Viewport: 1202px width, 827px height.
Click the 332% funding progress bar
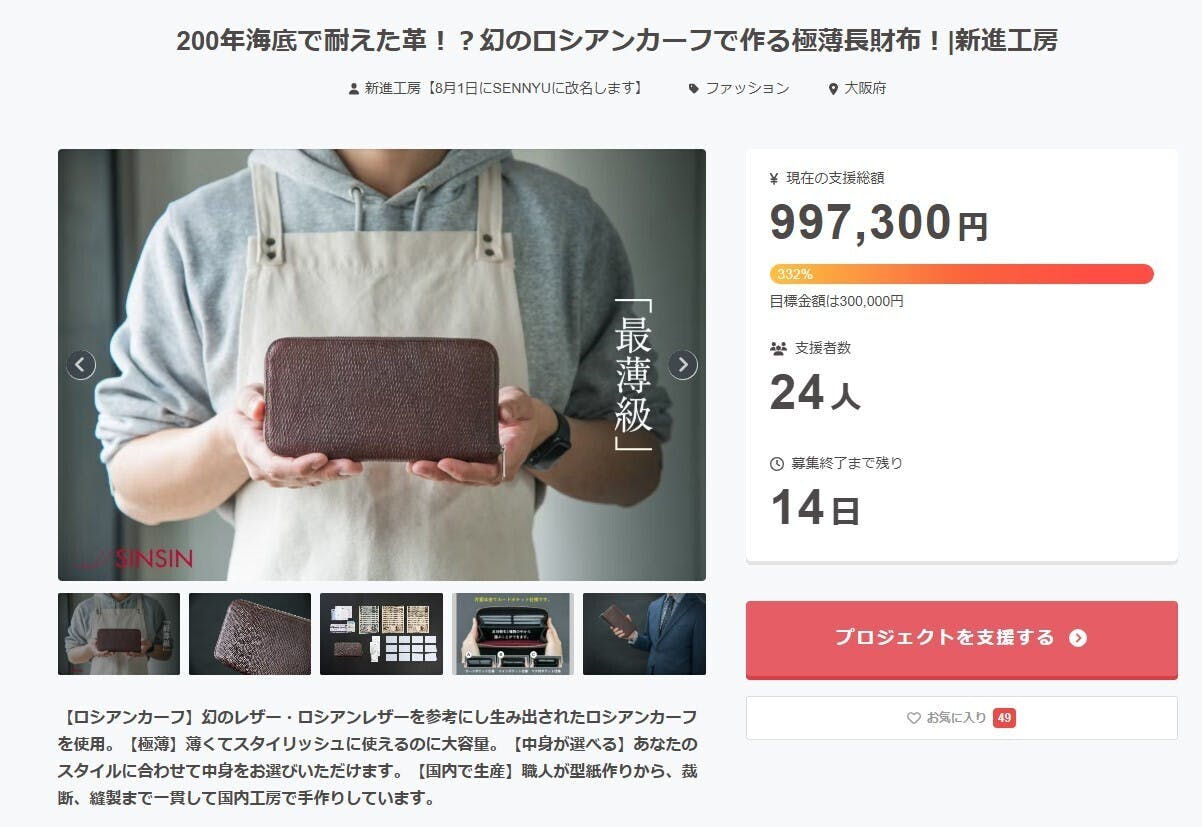point(961,274)
